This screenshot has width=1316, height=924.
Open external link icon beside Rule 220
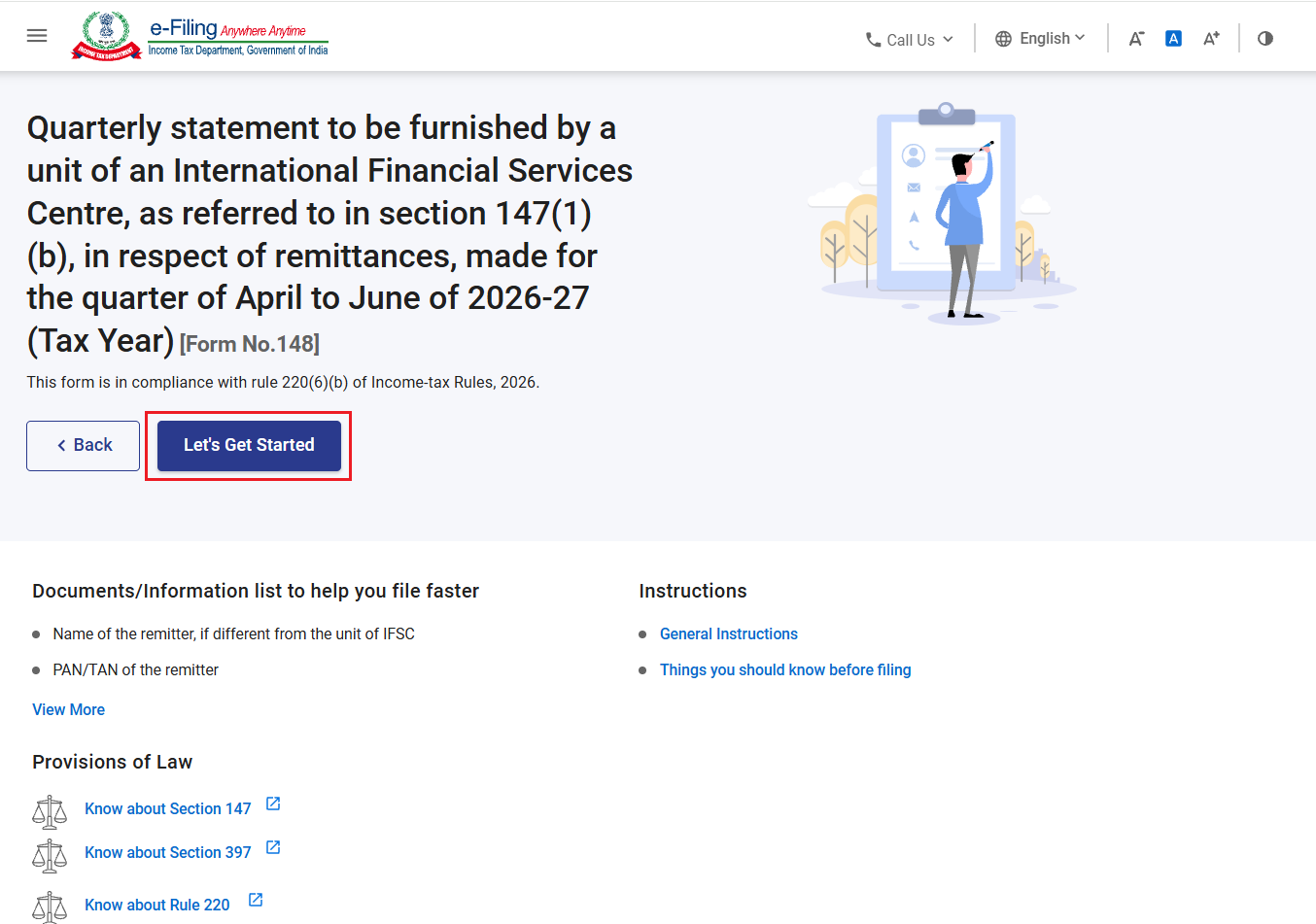click(256, 900)
